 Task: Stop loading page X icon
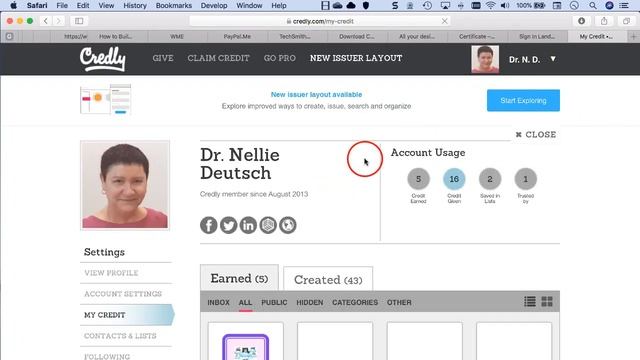coord(444,21)
